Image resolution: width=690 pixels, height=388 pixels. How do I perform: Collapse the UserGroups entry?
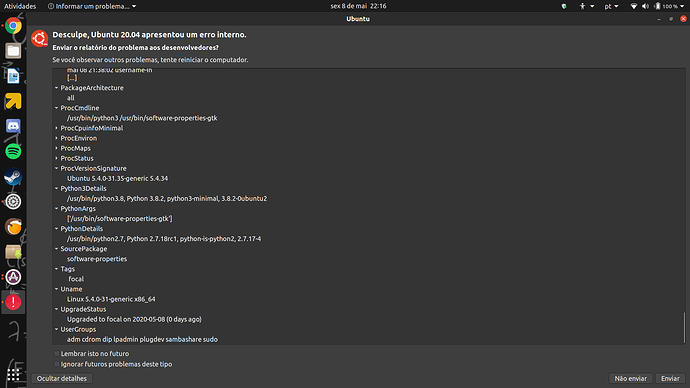[x=56, y=329]
